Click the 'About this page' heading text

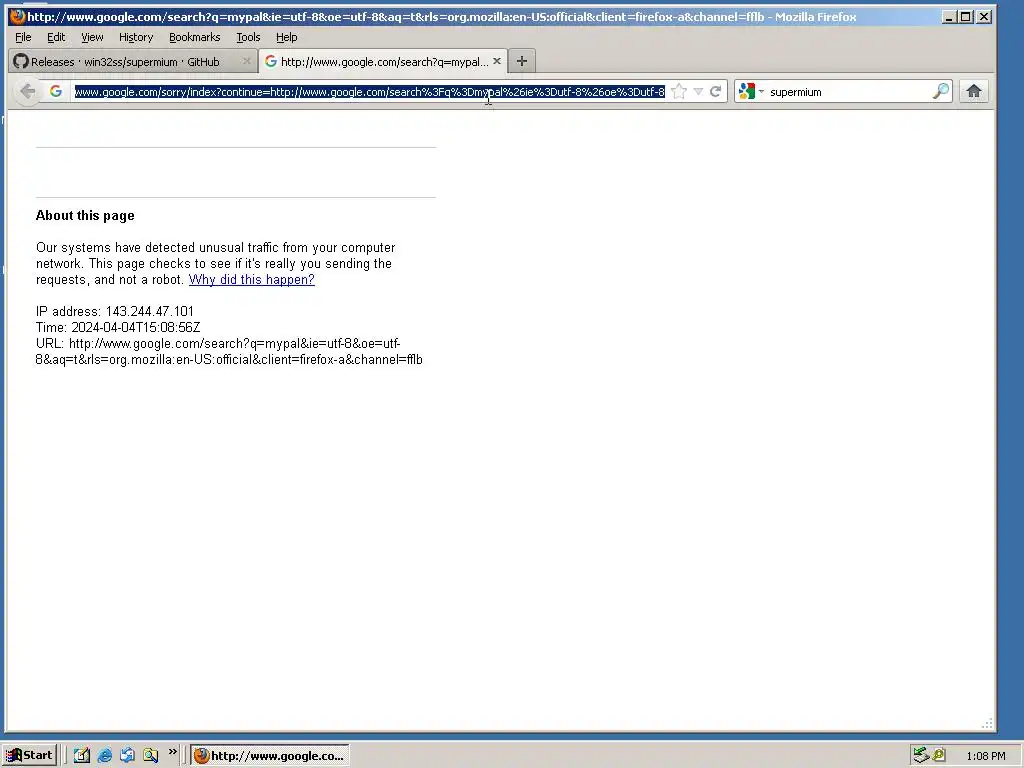click(x=85, y=216)
